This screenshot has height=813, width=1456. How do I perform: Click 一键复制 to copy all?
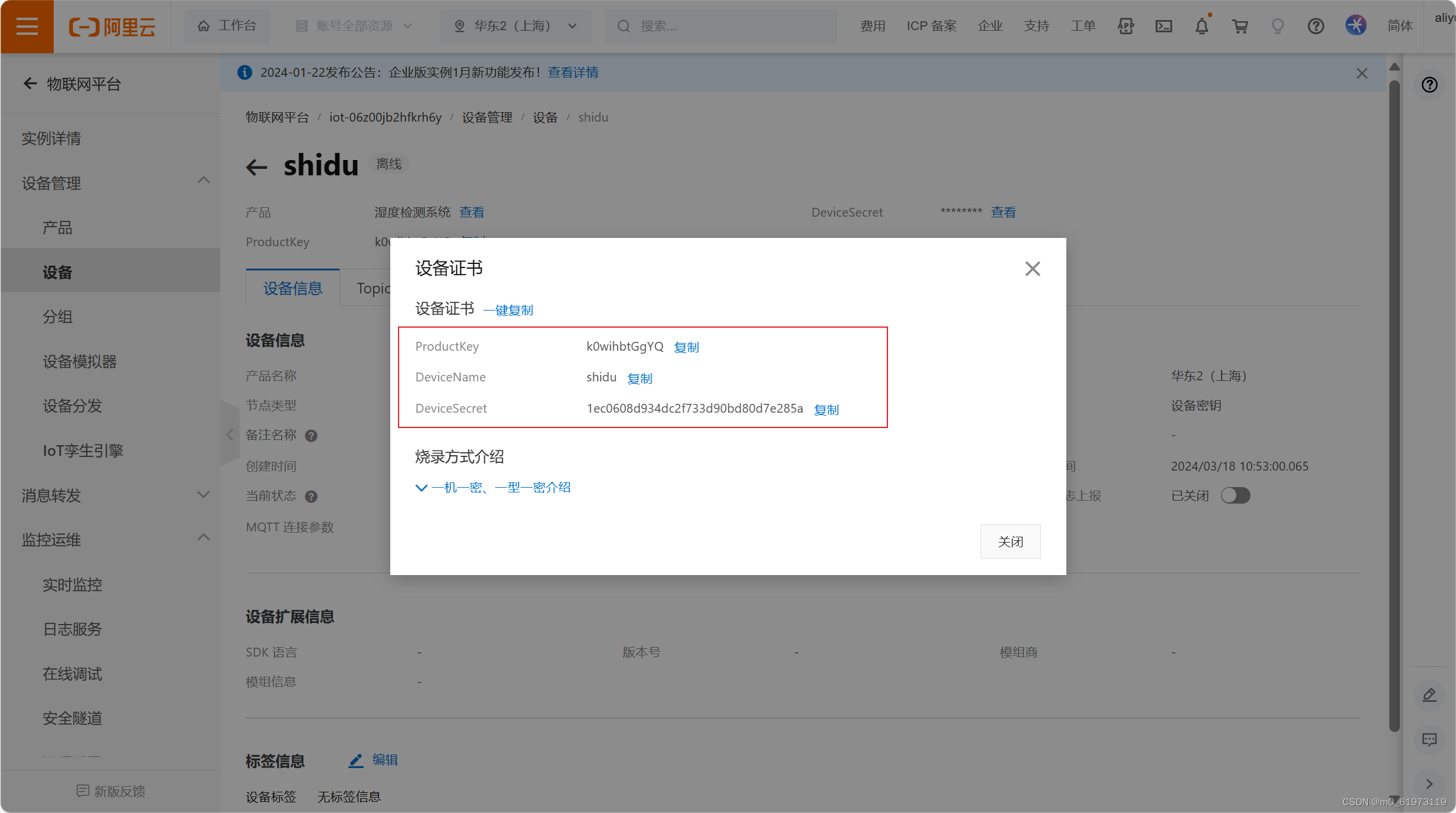[508, 310]
